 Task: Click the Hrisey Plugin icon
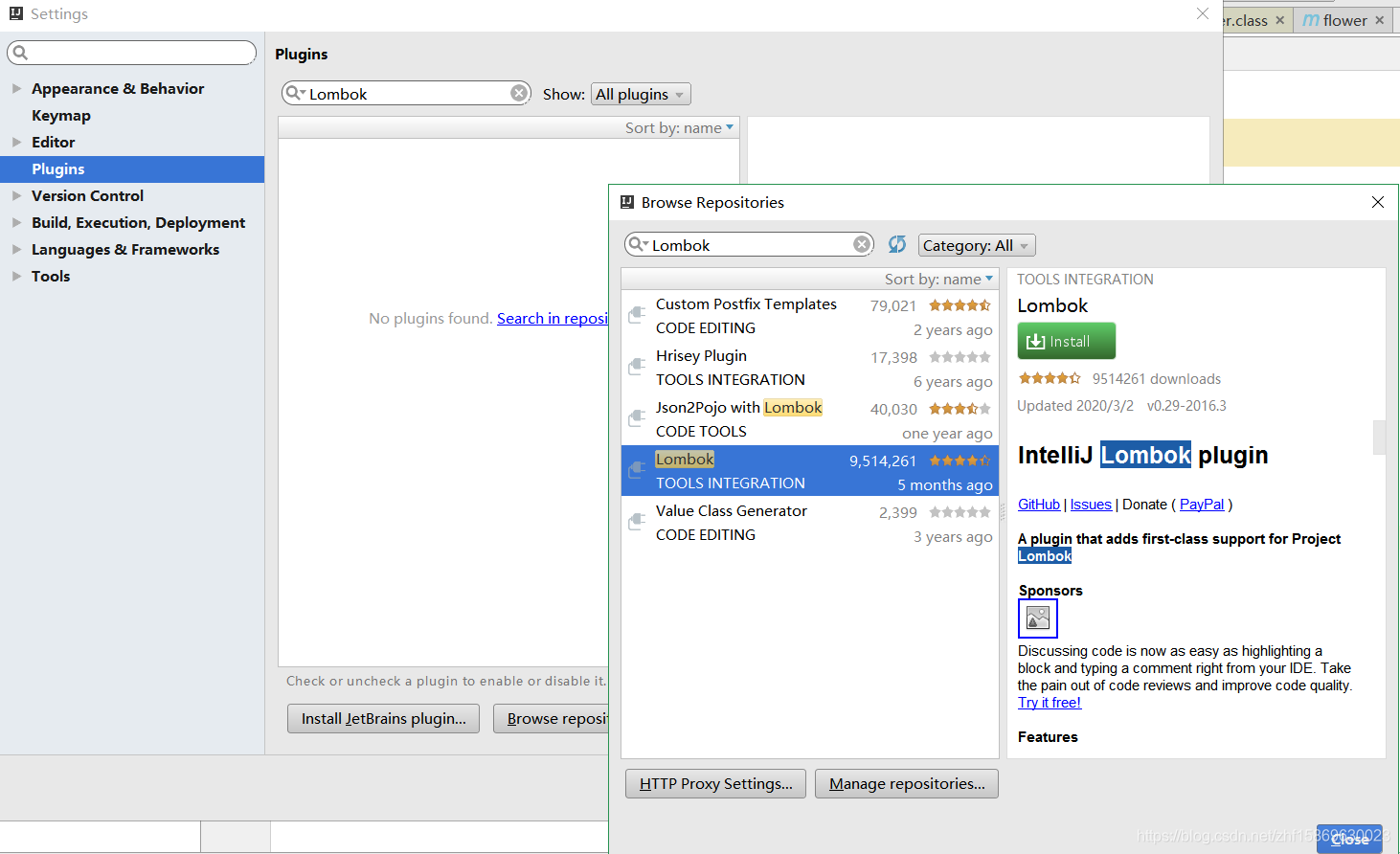(x=637, y=367)
